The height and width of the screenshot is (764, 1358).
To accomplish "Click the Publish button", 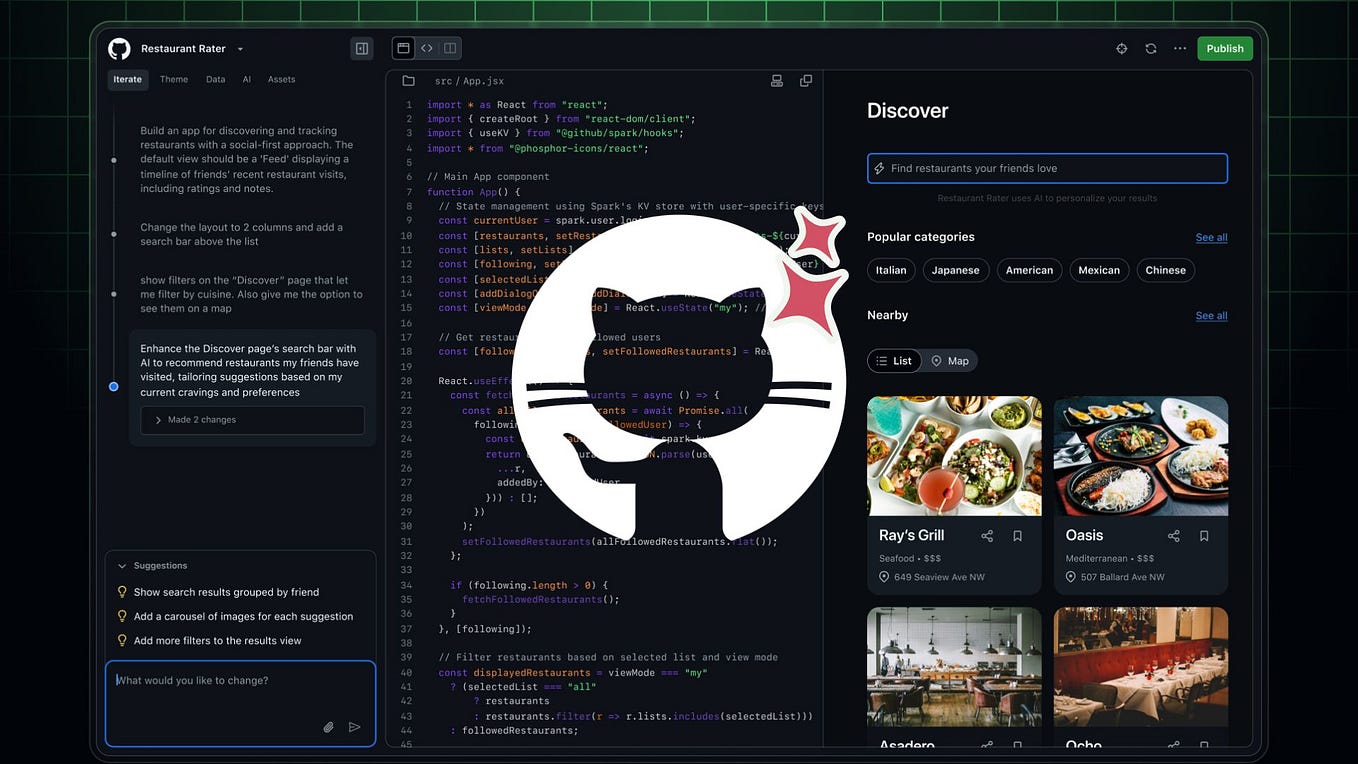I will pos(1225,48).
